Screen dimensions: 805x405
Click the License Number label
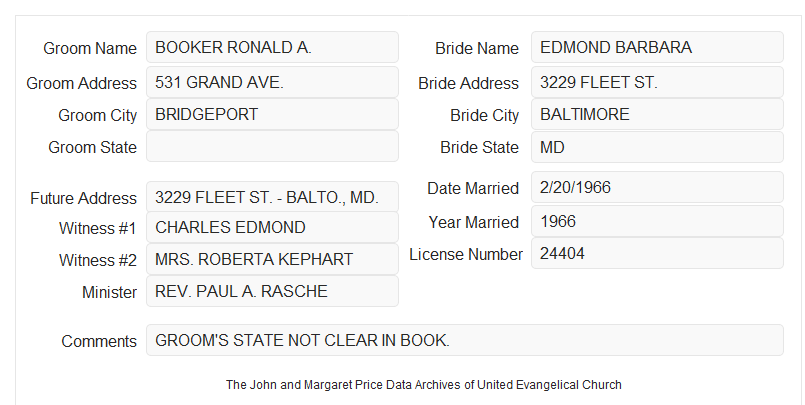pos(466,255)
